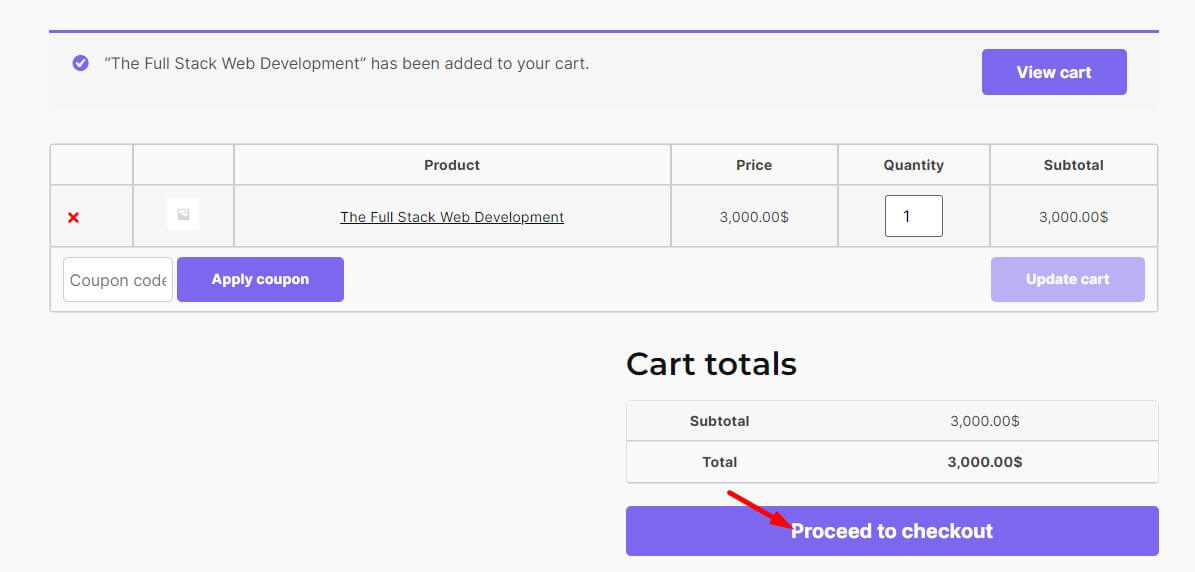Remove the item with the red X icon
1195x572 pixels.
tap(73, 217)
